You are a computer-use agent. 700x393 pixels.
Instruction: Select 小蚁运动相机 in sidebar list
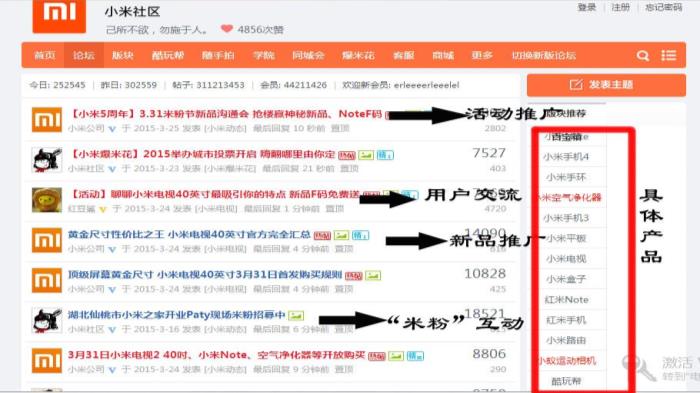567,361
